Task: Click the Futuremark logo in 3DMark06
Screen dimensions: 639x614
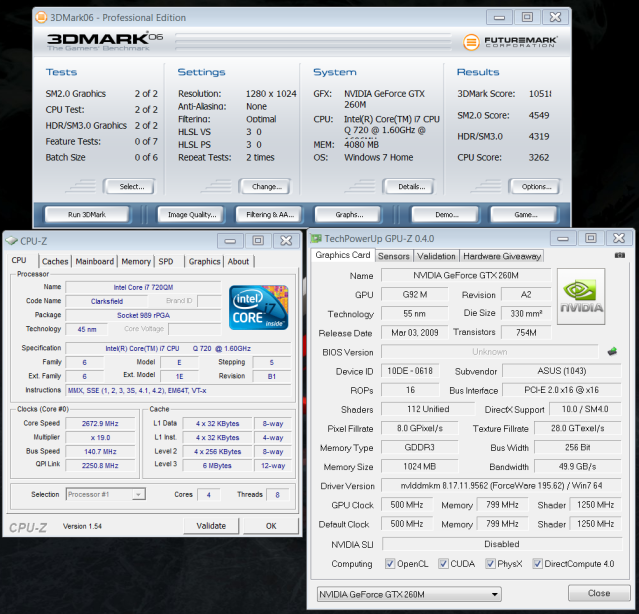Action: tap(510, 42)
